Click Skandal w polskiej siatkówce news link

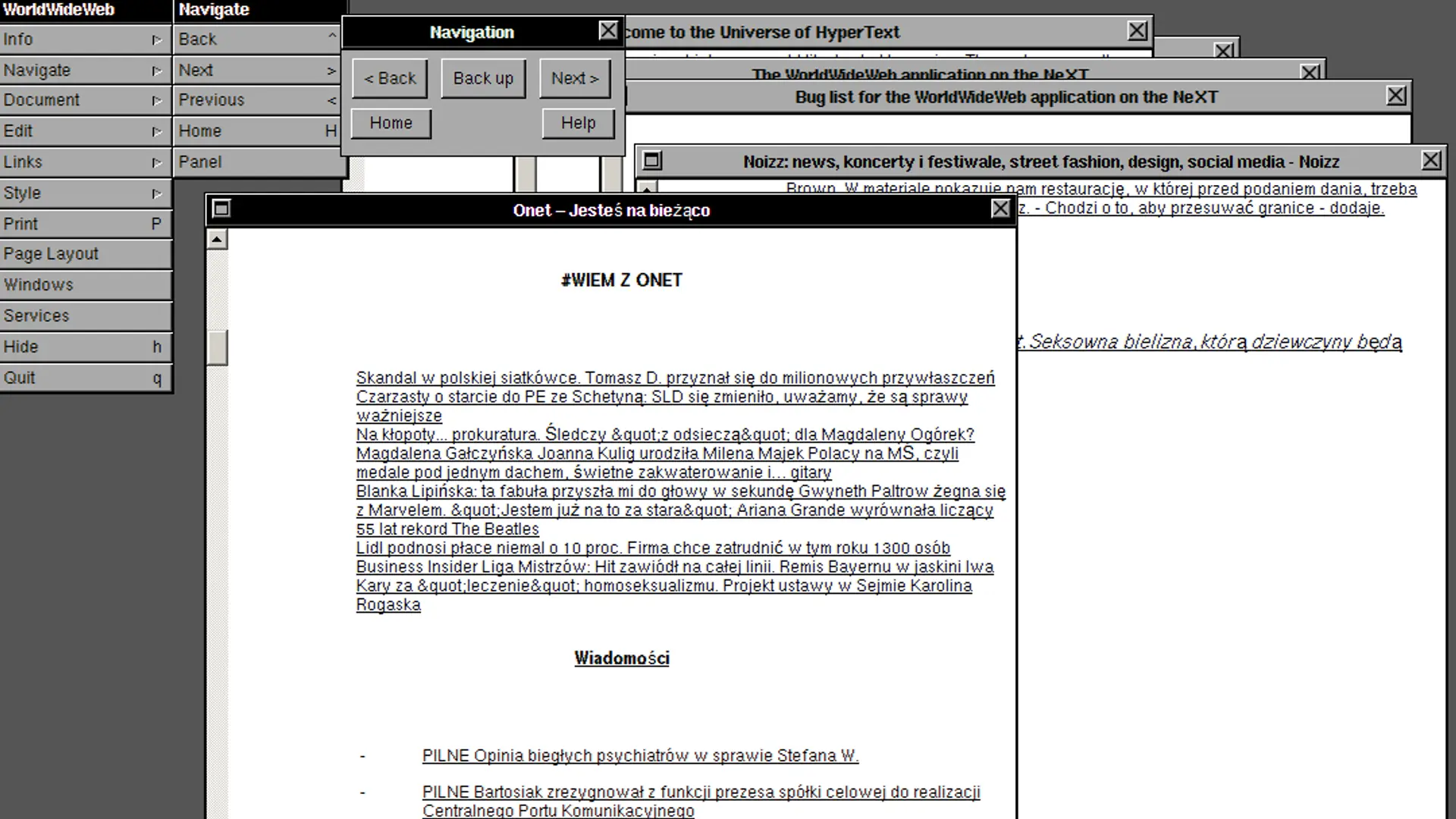tap(676, 378)
